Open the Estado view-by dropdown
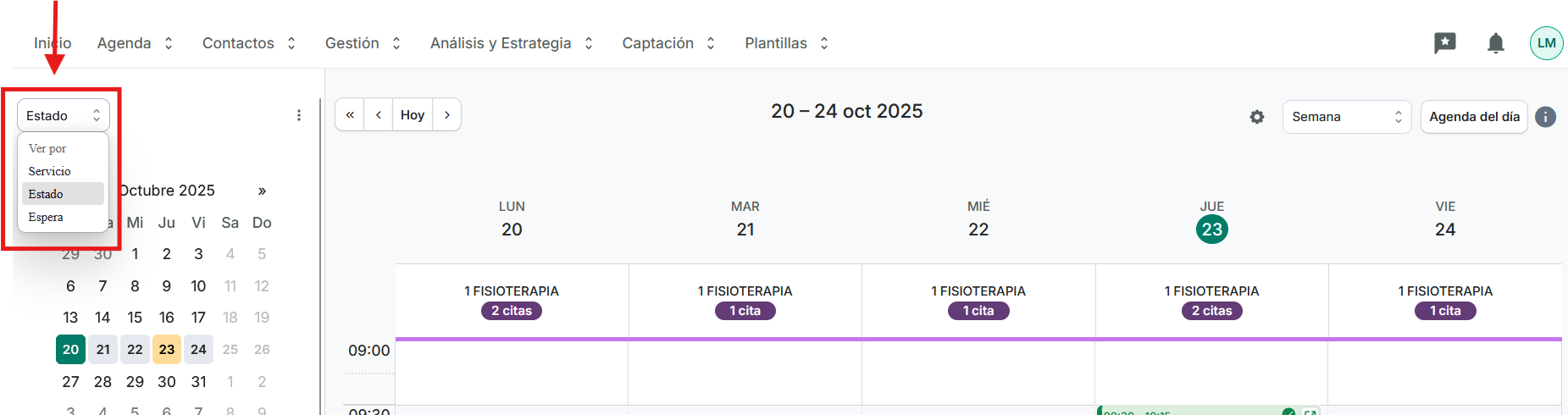Image resolution: width=1568 pixels, height=415 pixels. tap(64, 115)
